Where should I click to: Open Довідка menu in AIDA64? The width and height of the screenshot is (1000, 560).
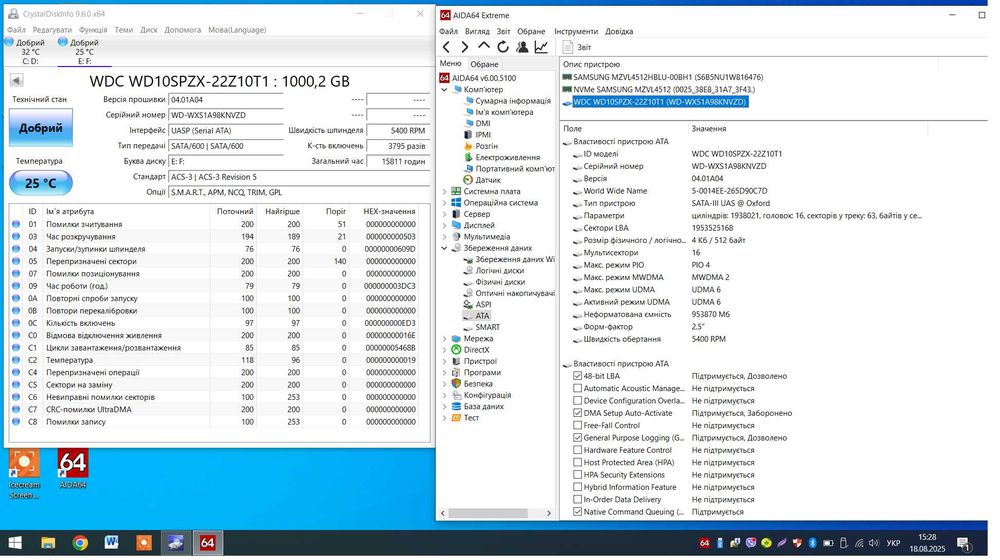(x=619, y=31)
